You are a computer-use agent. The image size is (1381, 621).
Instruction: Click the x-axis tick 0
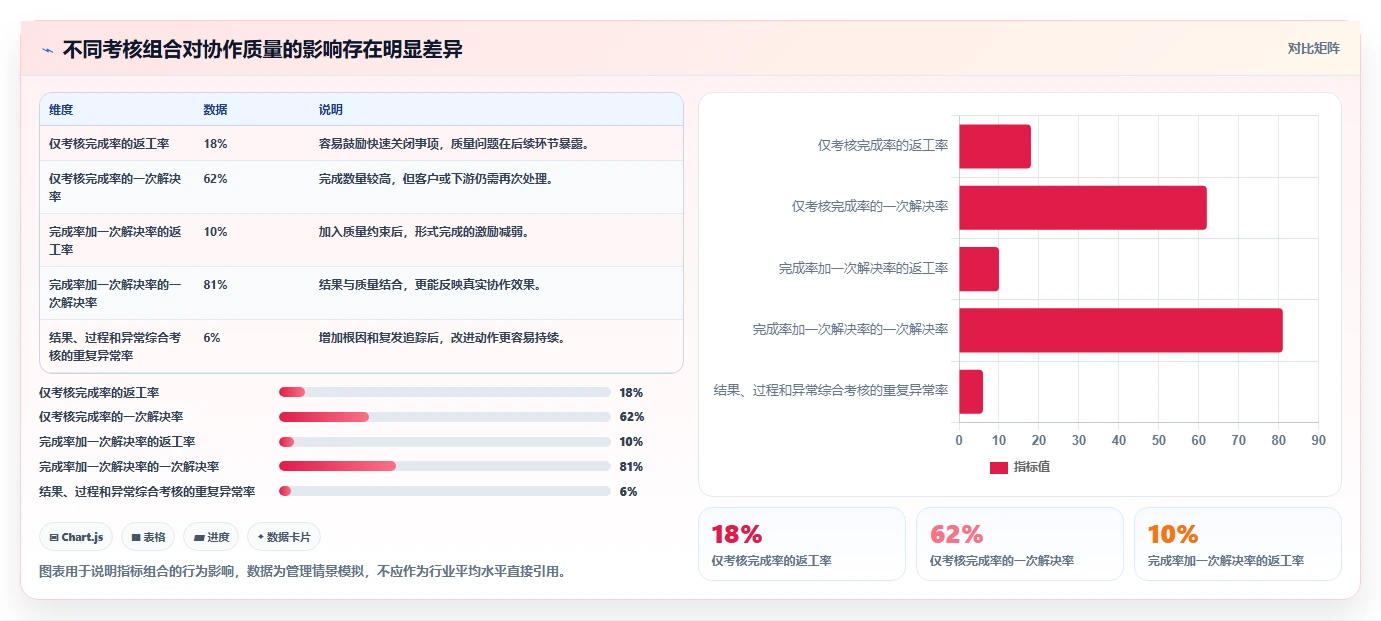(959, 440)
